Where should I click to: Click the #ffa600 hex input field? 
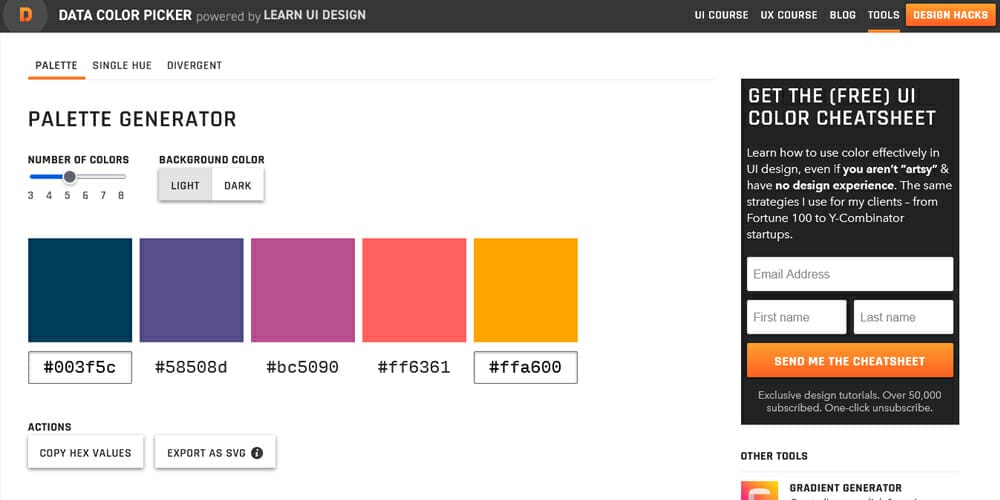[526, 367]
